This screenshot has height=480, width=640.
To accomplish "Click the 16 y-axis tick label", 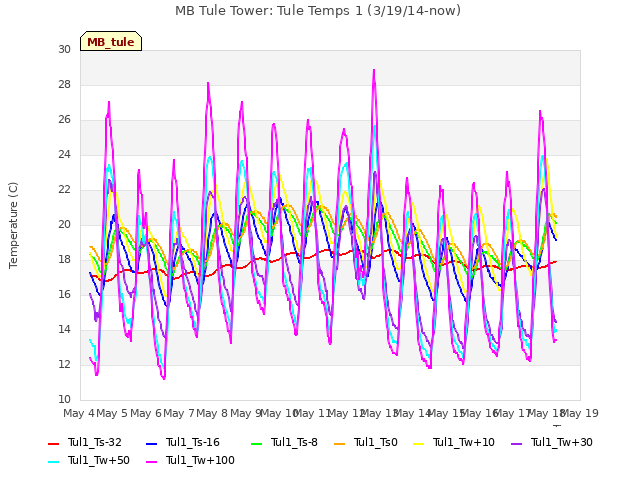I will pos(64,295).
